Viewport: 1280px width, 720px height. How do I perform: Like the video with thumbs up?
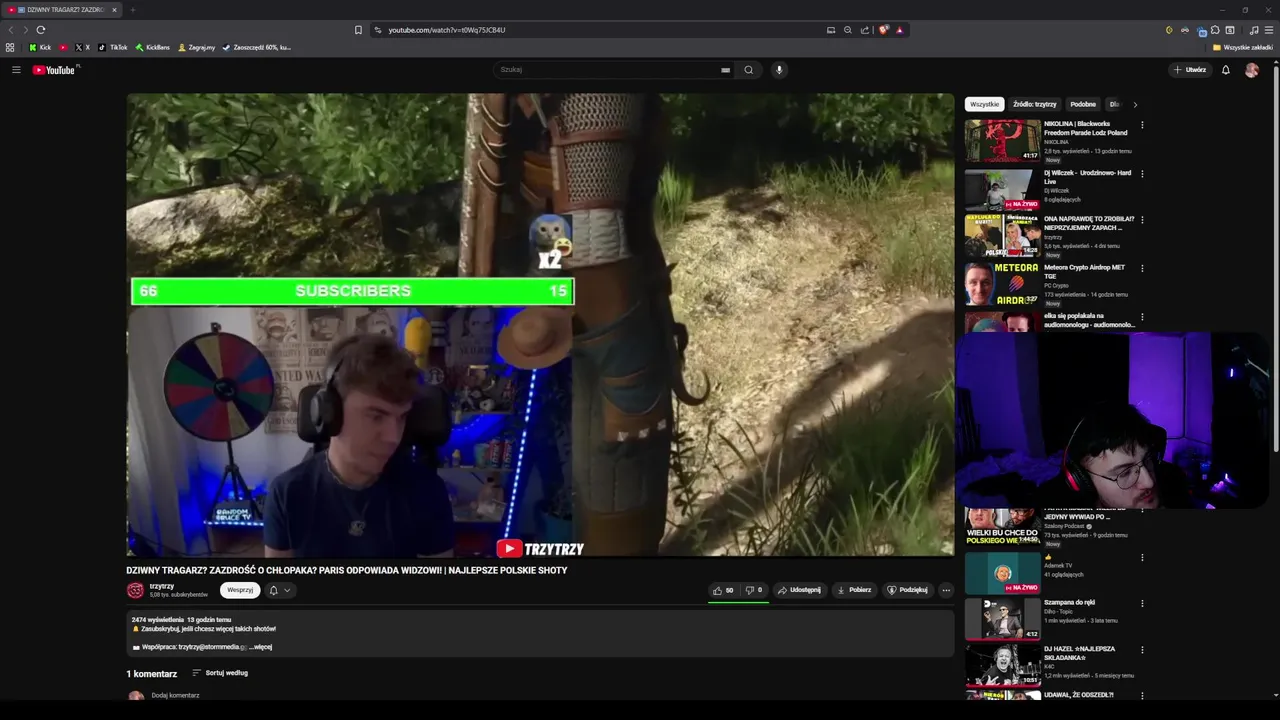pos(723,590)
